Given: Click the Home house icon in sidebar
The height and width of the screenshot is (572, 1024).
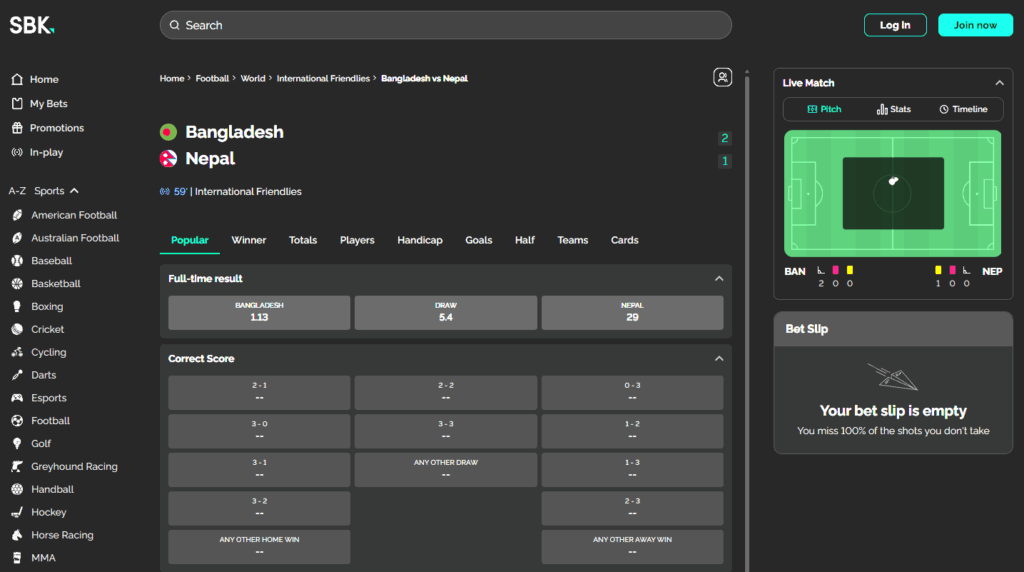Looking at the screenshot, I should (x=17, y=80).
